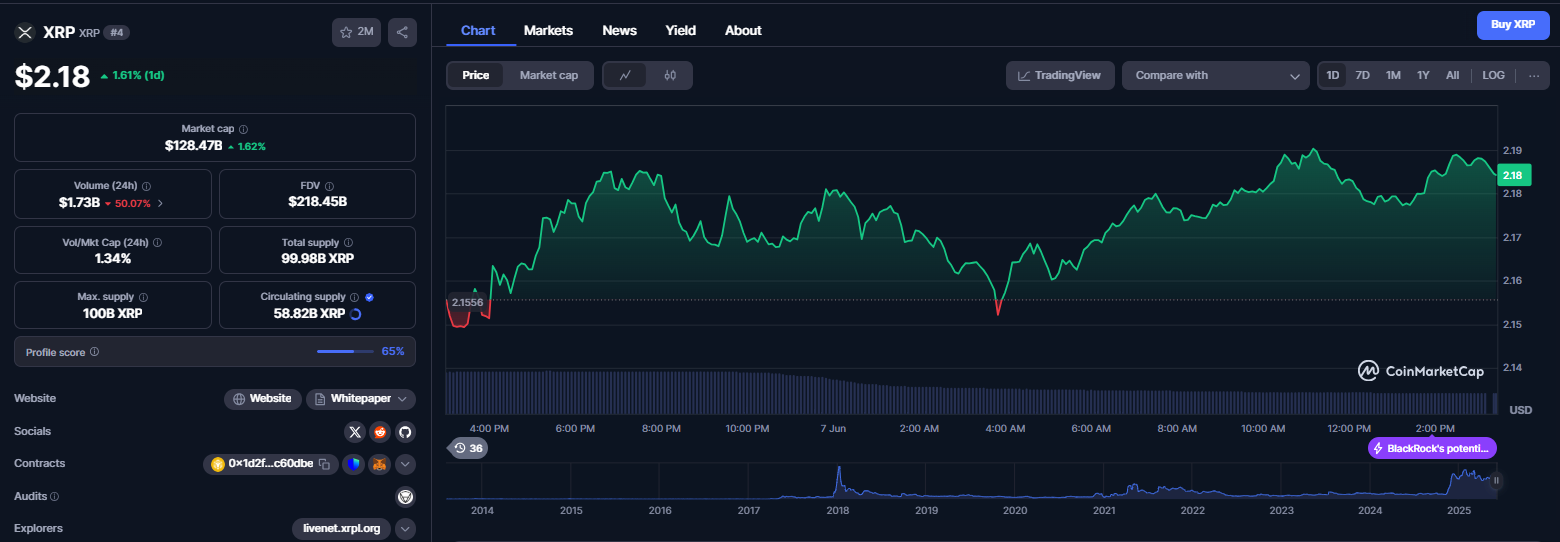Image resolution: width=1560 pixels, height=542 pixels.
Task: Click the XRP logo icon
Action: pyautogui.click(x=25, y=32)
